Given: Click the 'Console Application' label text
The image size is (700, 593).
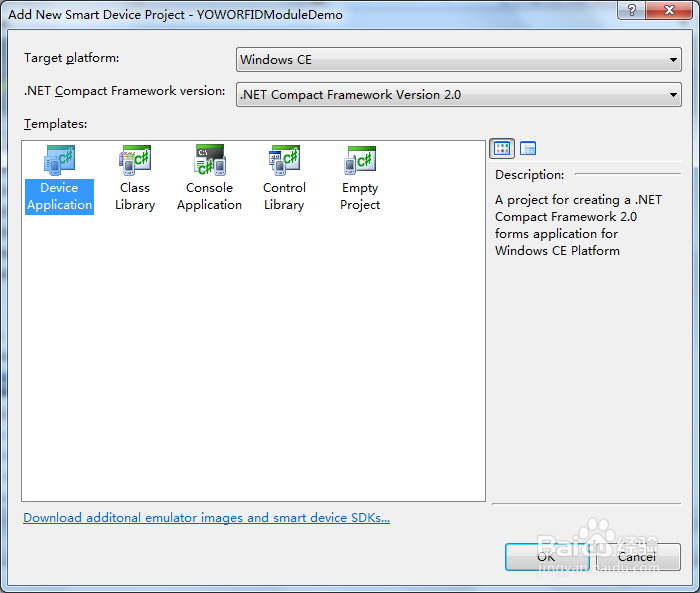Looking at the screenshot, I should click(209, 196).
